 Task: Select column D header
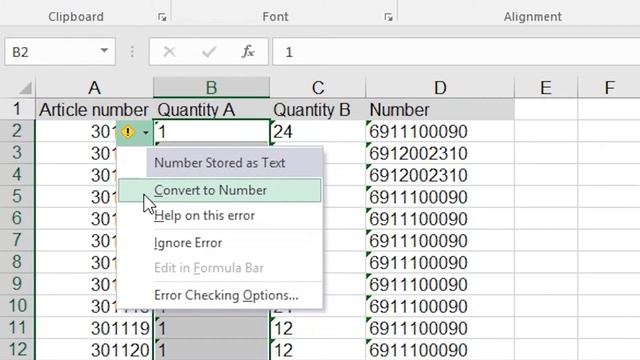pyautogui.click(x=440, y=87)
